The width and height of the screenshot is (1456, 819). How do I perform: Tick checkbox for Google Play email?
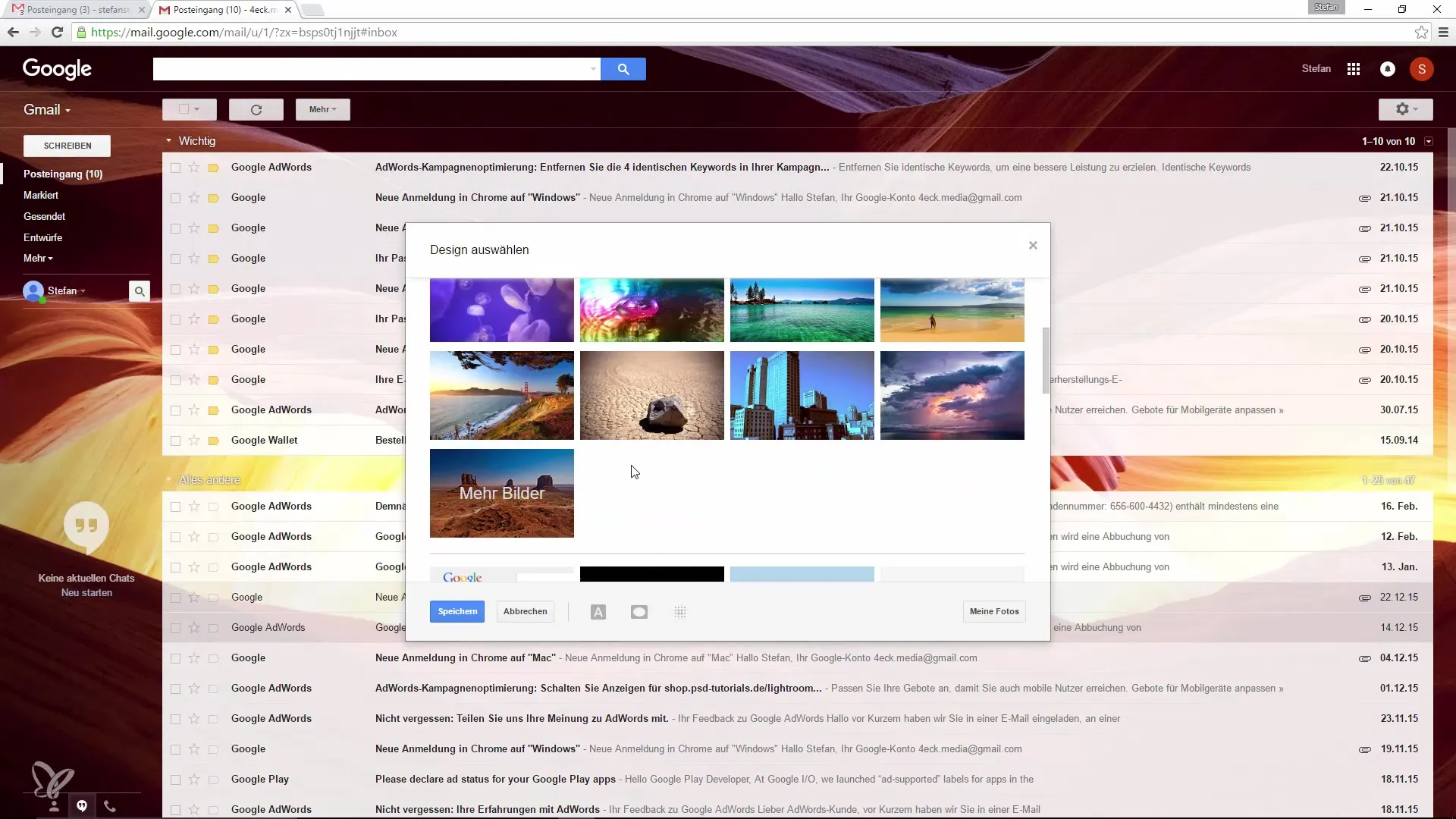coord(175,780)
